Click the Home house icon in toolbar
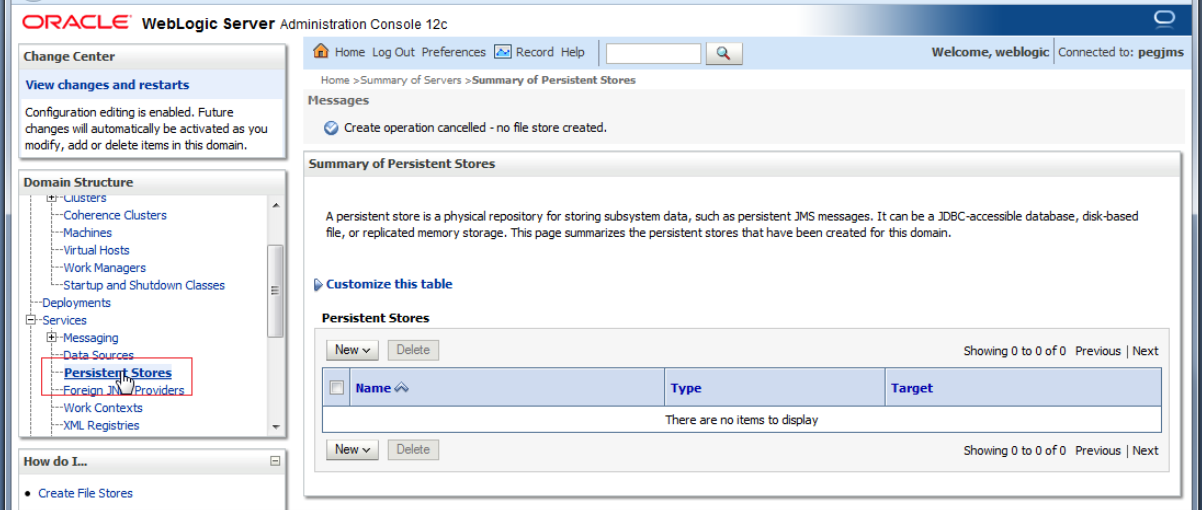 [x=321, y=52]
